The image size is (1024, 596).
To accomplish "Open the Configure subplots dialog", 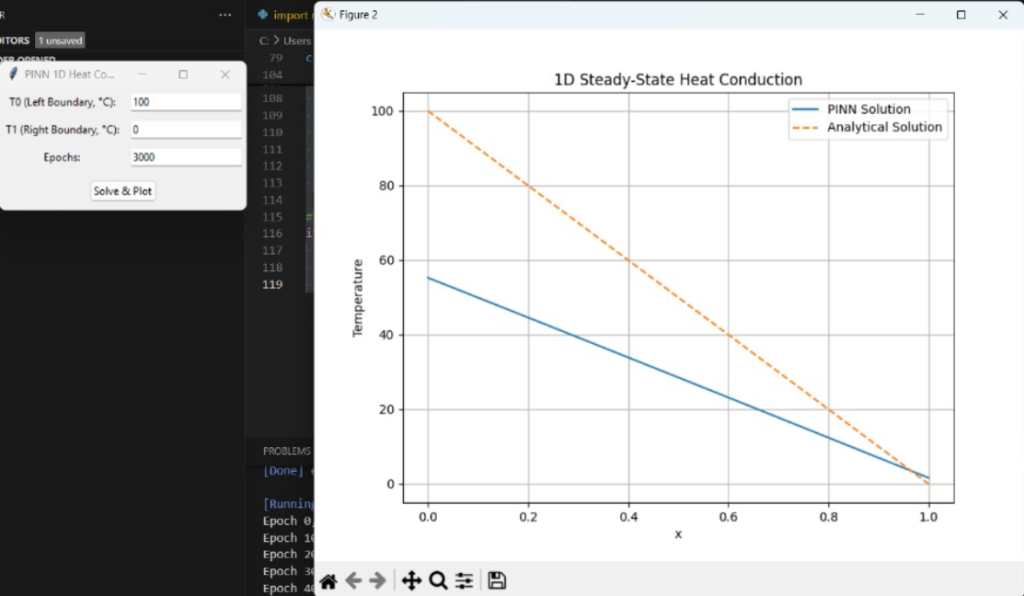I will pos(464,581).
